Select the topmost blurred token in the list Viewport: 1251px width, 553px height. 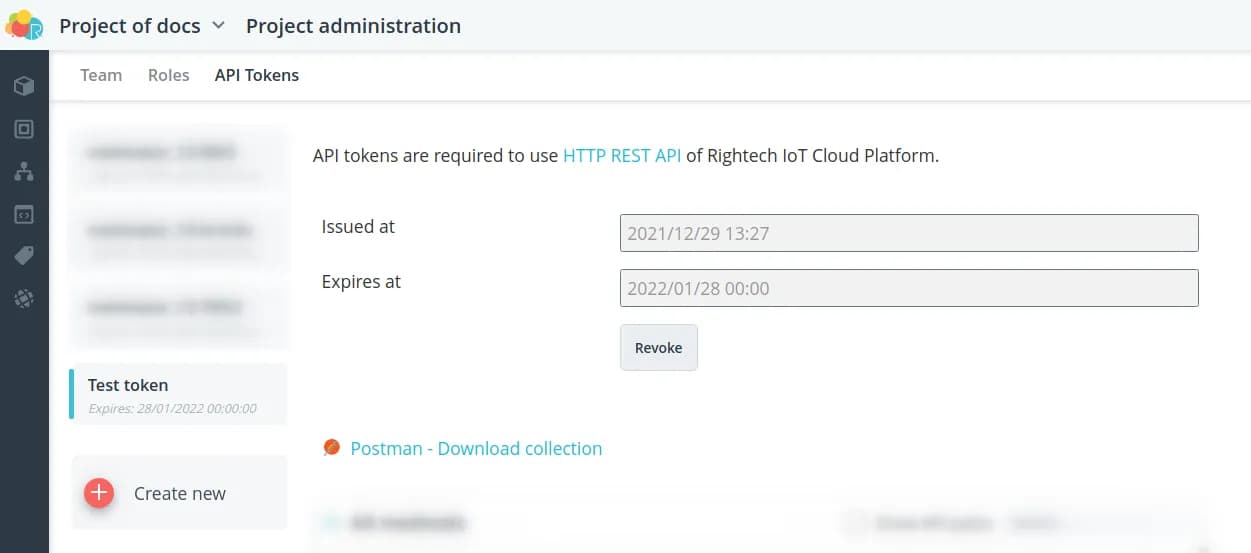click(178, 160)
